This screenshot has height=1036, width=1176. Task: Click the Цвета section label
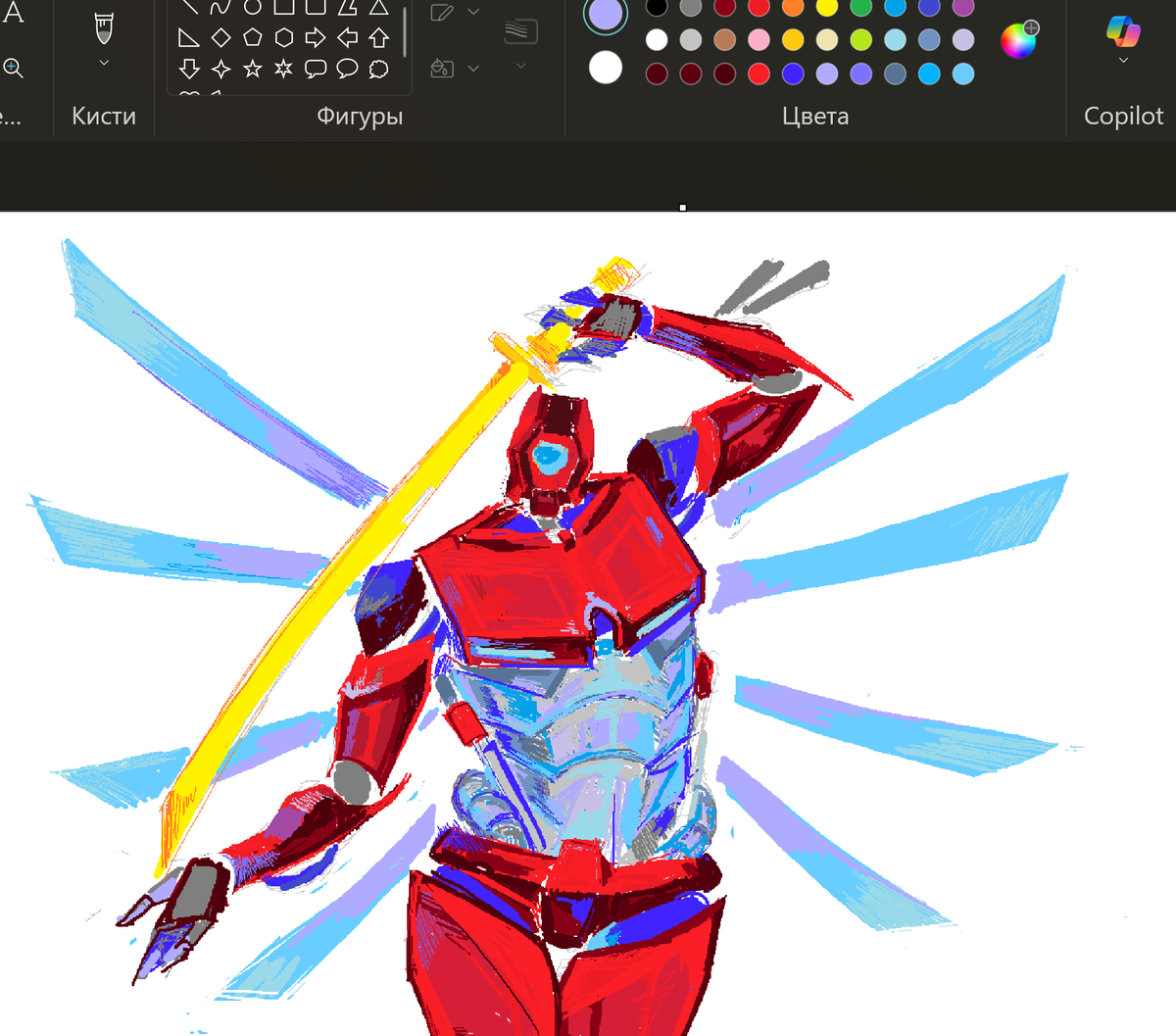point(815,116)
